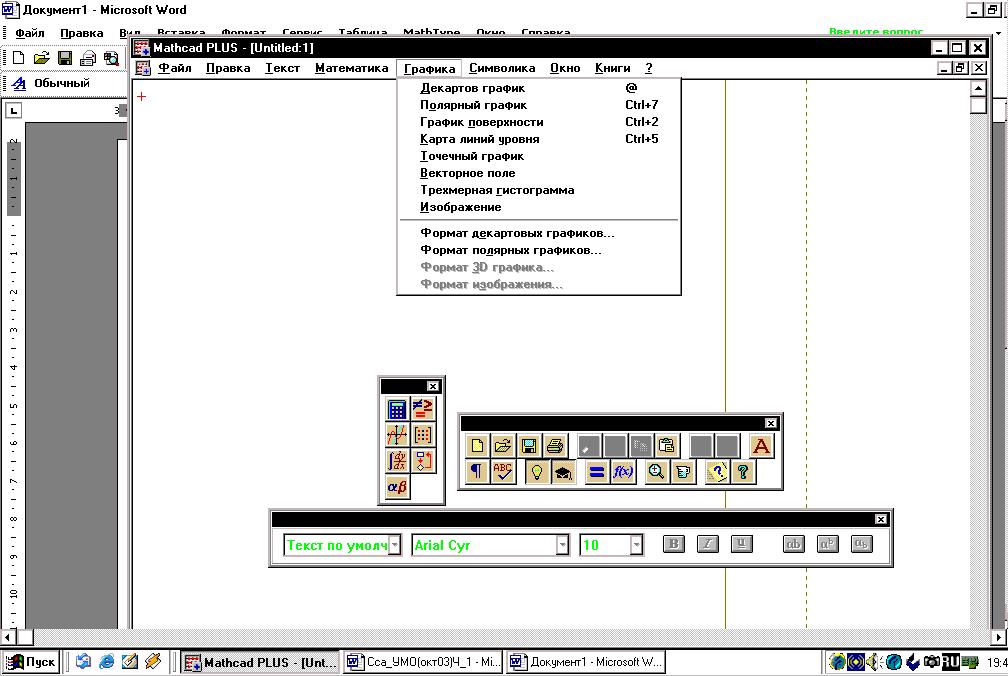Toggle normal text ab button
This screenshot has height=676, width=1008.
pos(794,544)
